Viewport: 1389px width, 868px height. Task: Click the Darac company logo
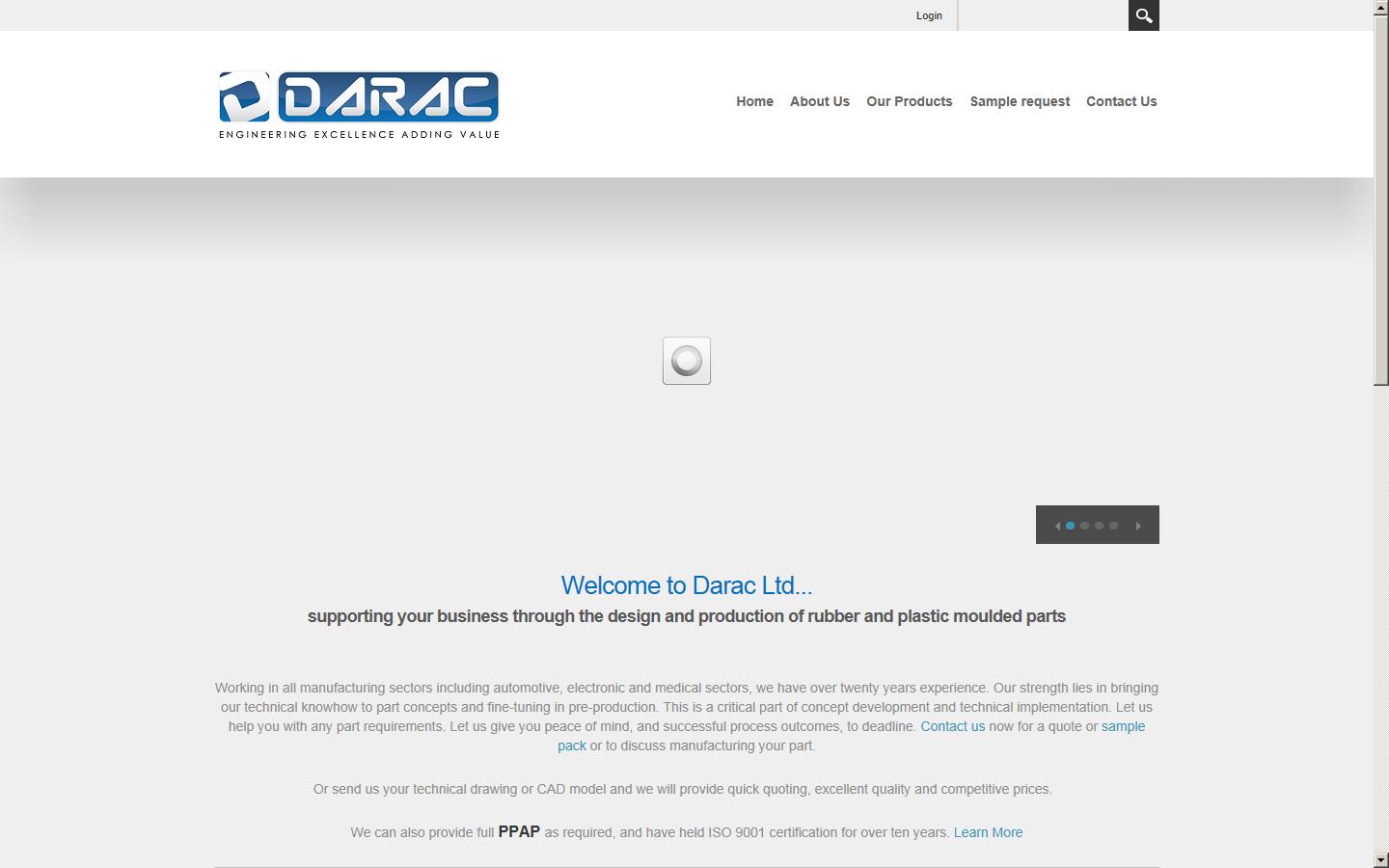[x=358, y=101]
